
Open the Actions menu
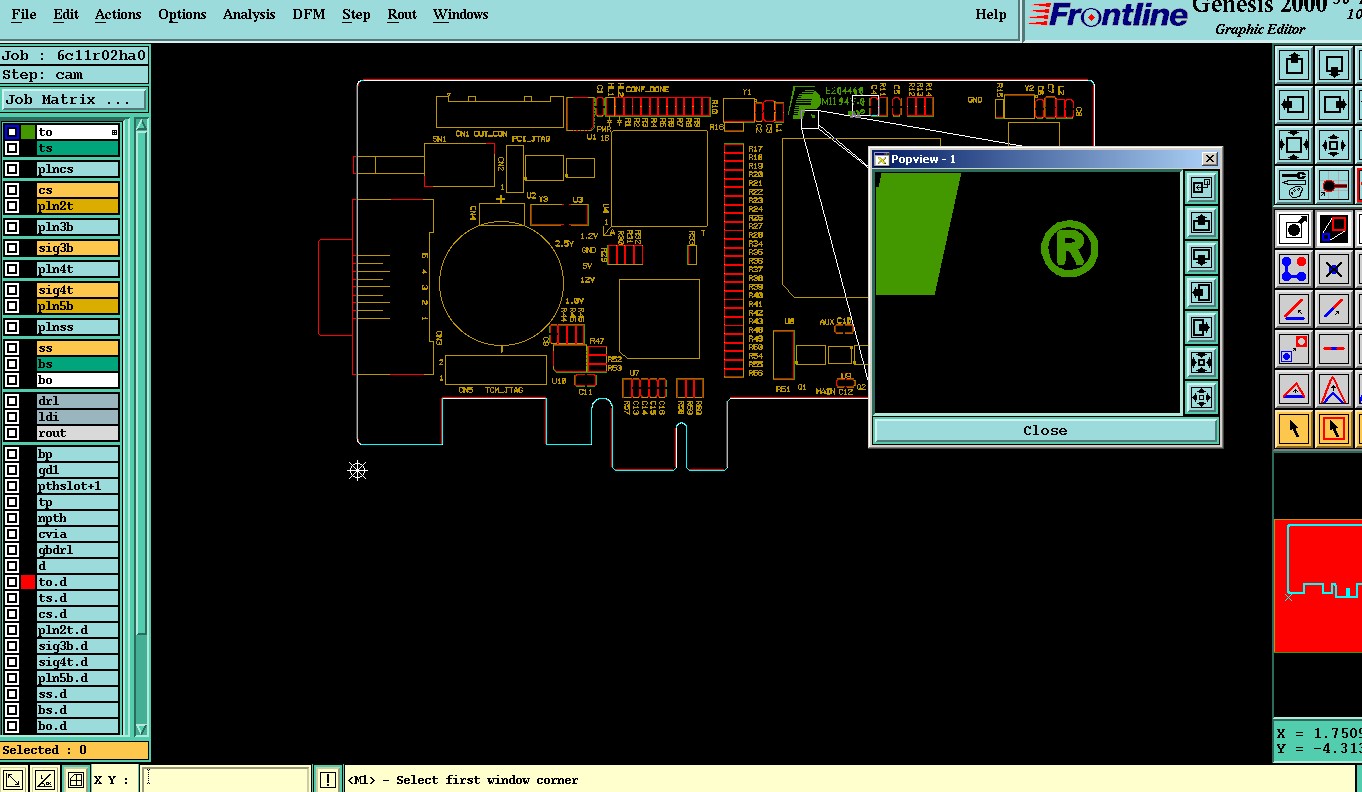118,14
